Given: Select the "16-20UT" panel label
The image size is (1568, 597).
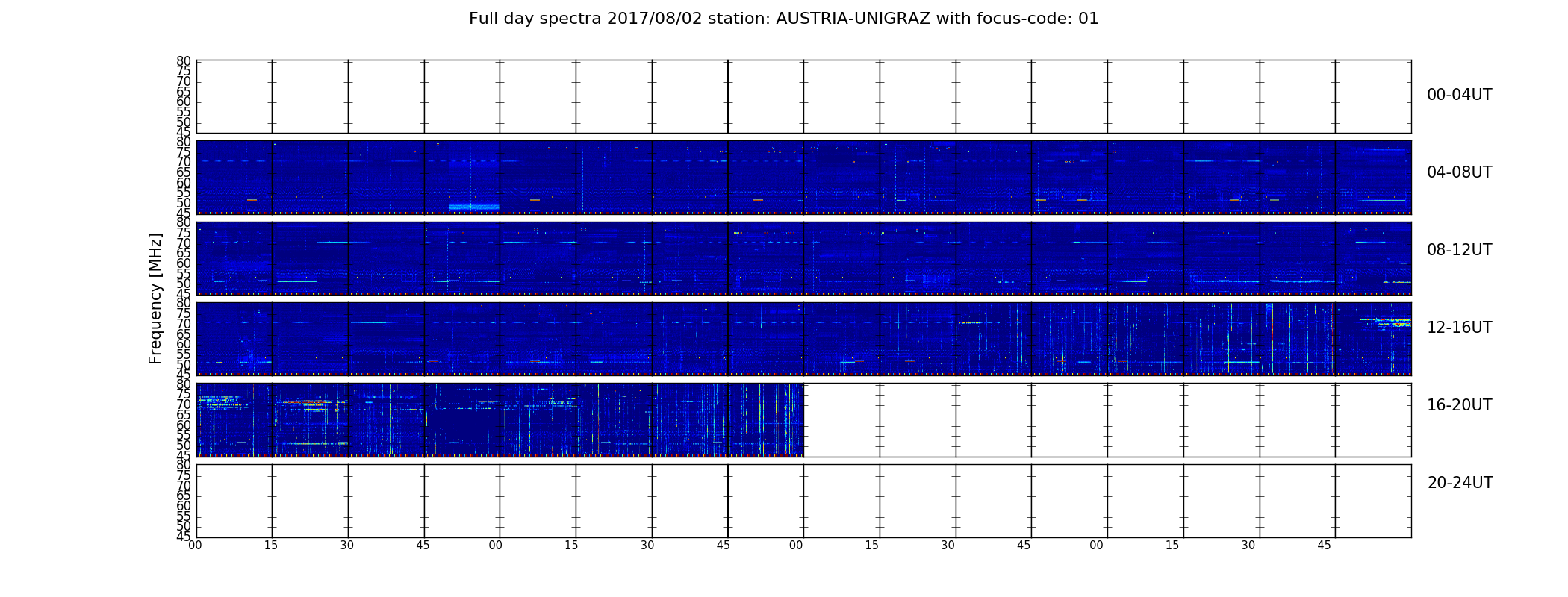Looking at the screenshot, I should point(1460,405).
